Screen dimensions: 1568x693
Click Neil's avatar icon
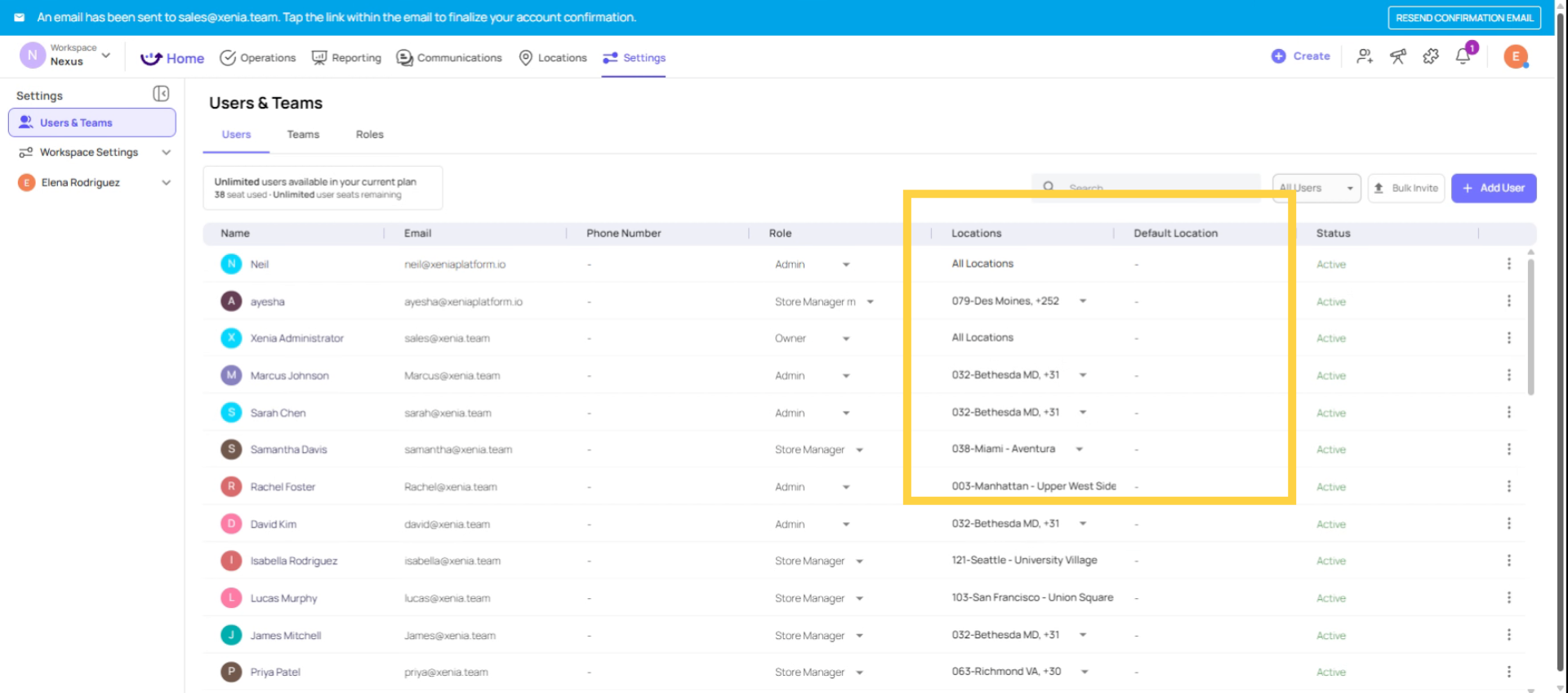click(x=231, y=264)
